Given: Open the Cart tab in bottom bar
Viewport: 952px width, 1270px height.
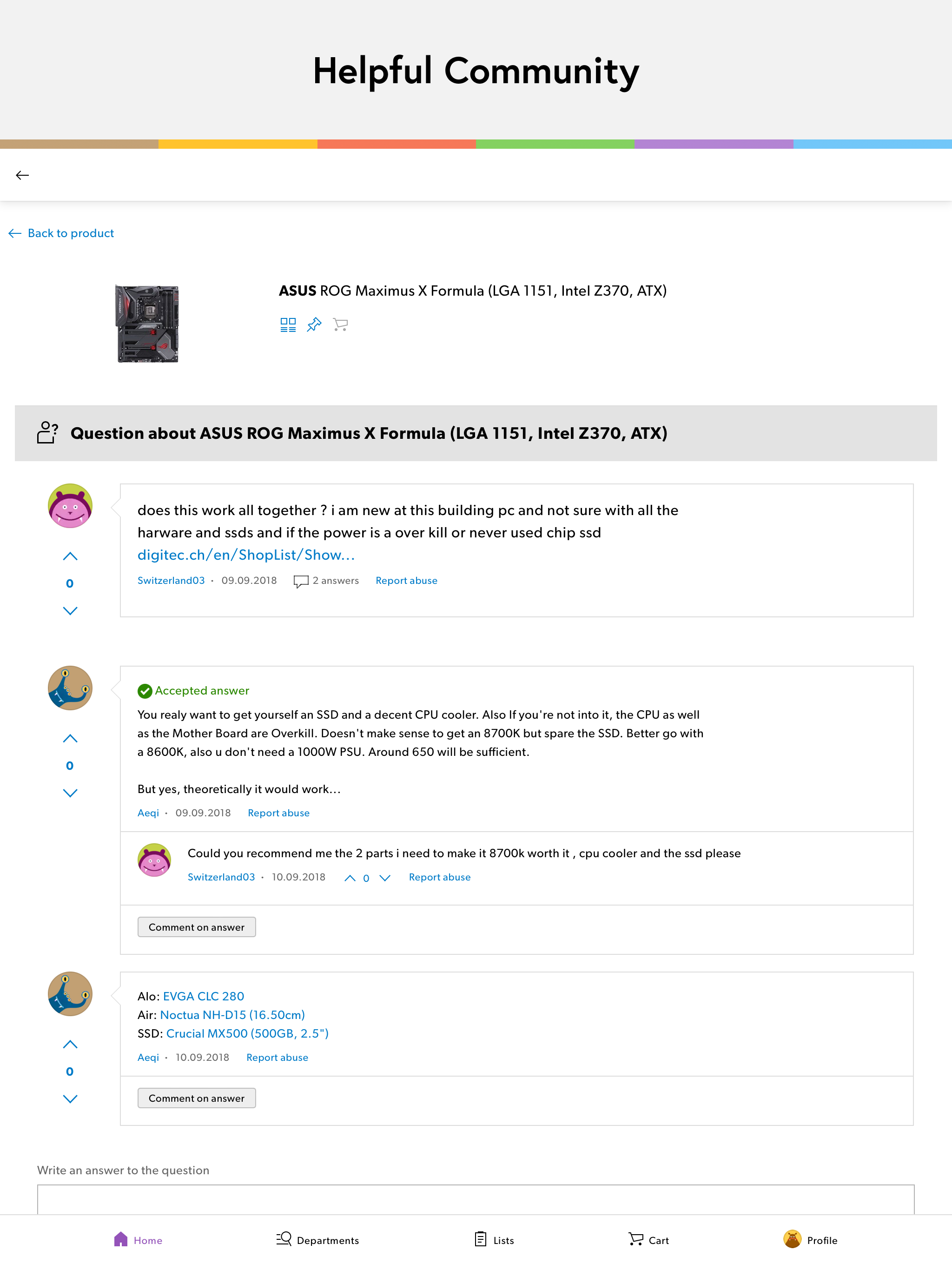Looking at the screenshot, I should [x=648, y=1240].
